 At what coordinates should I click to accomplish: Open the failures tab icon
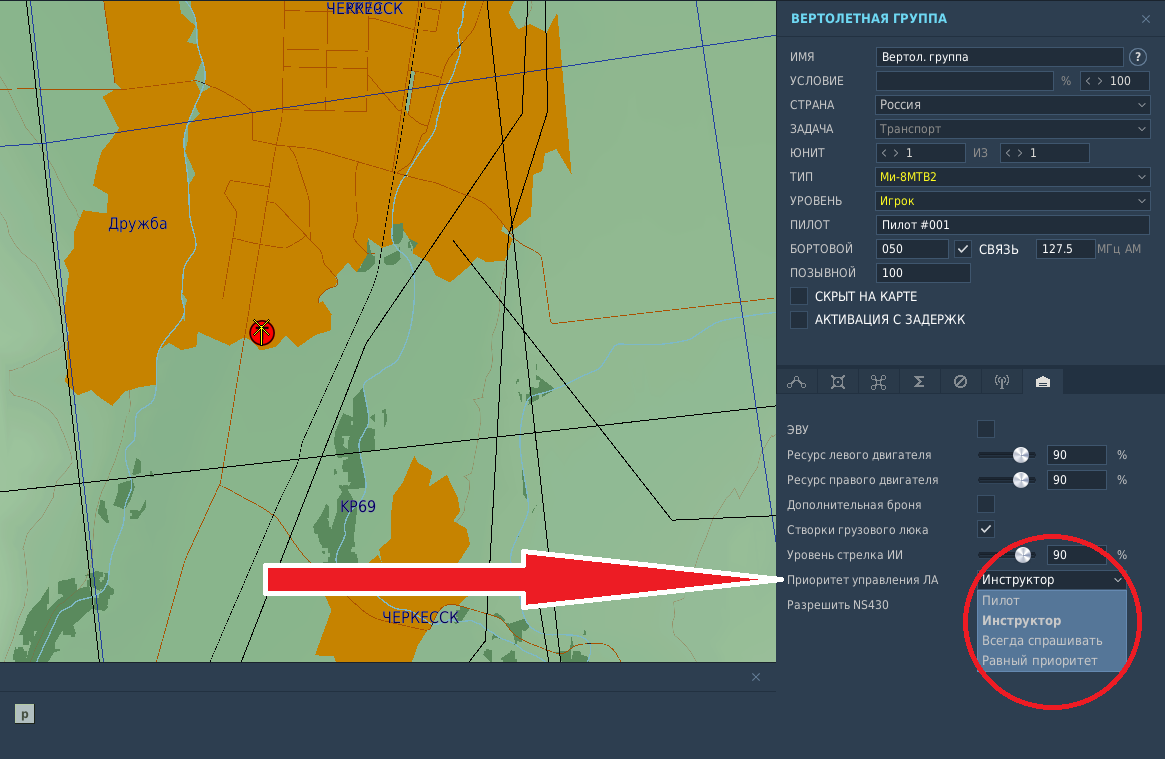coord(960,382)
